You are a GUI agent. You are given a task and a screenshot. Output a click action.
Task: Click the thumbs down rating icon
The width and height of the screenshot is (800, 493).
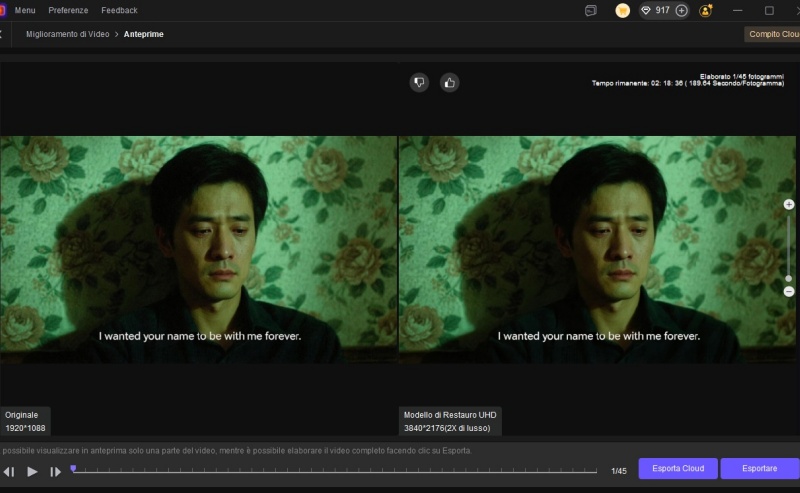pyautogui.click(x=419, y=83)
